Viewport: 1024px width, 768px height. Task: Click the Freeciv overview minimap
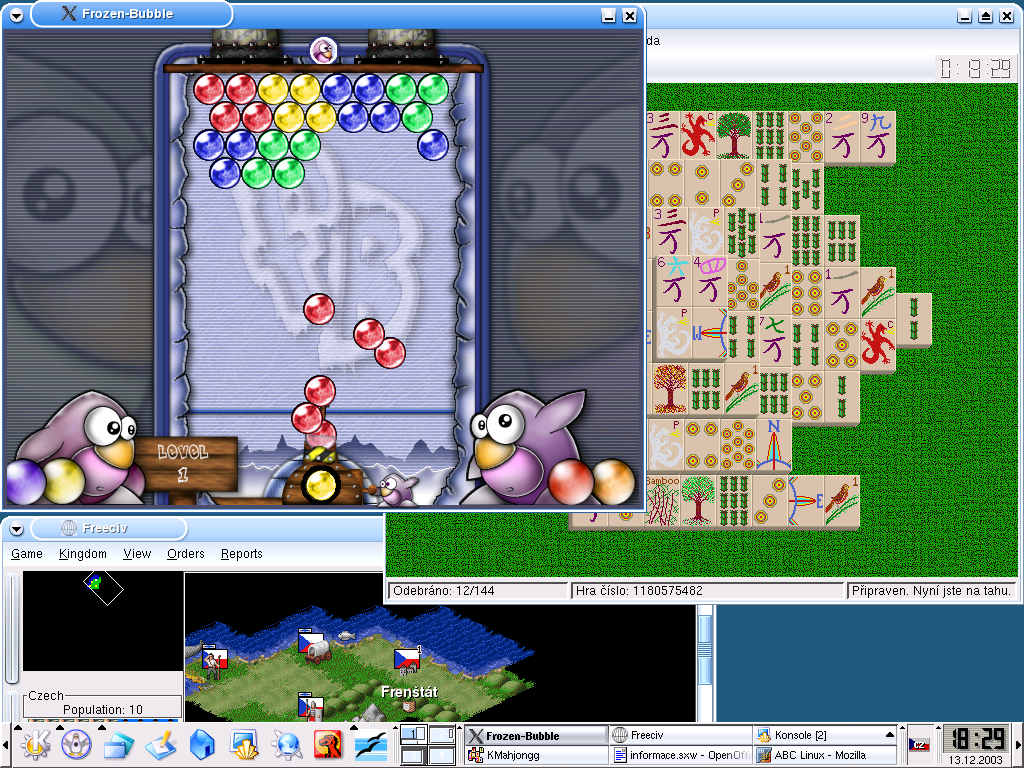tap(103, 621)
